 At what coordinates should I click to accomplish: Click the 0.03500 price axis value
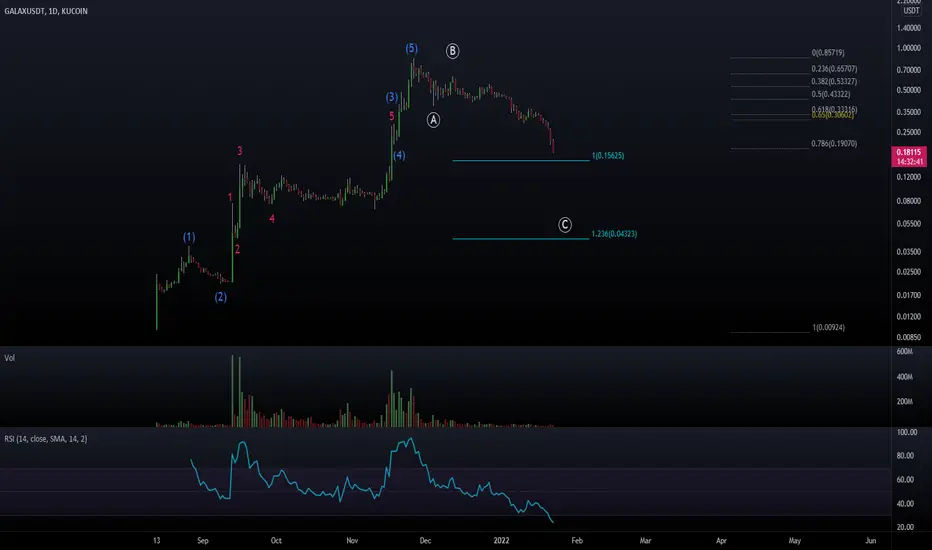point(908,252)
